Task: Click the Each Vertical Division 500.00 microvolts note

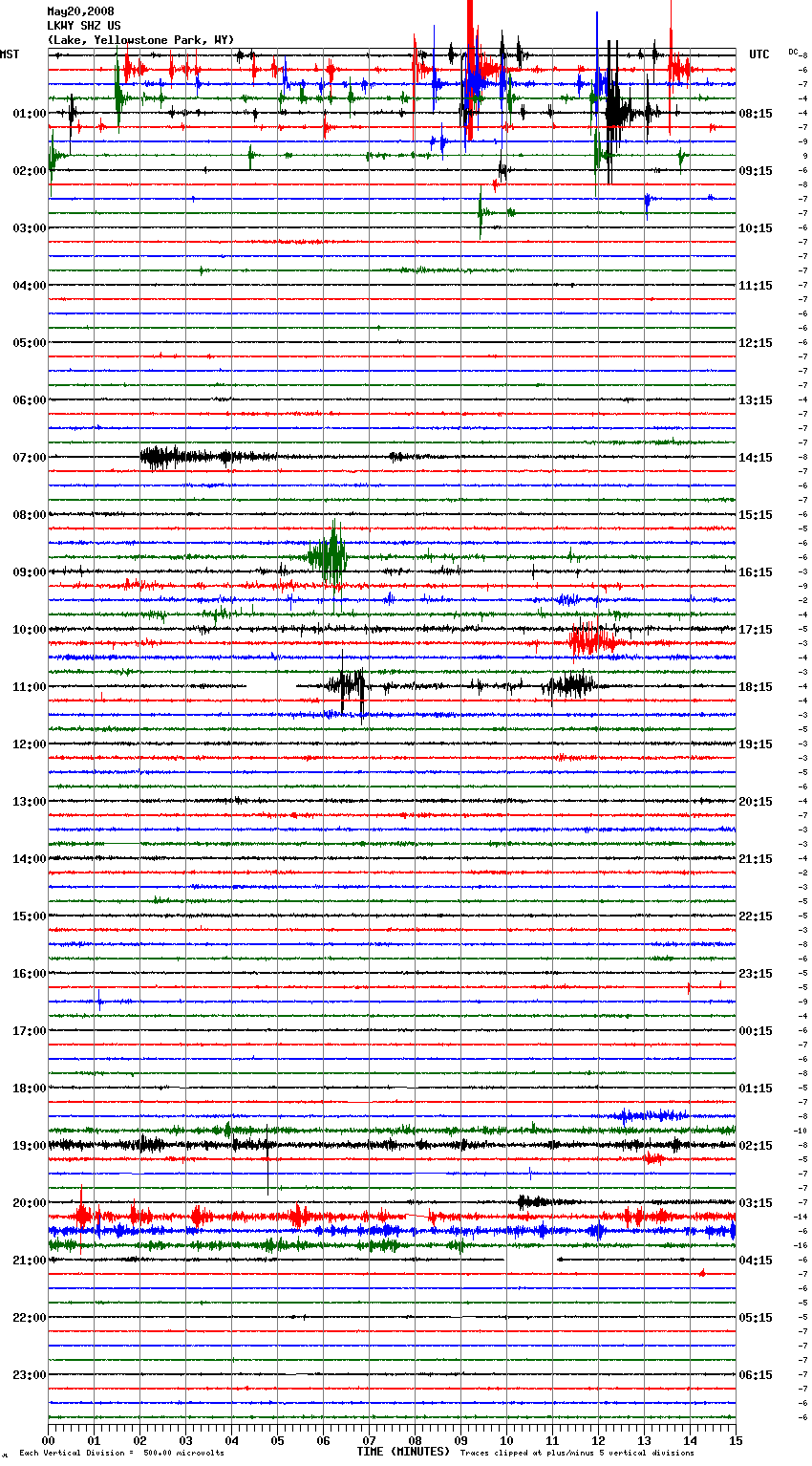Action: (121, 1454)
